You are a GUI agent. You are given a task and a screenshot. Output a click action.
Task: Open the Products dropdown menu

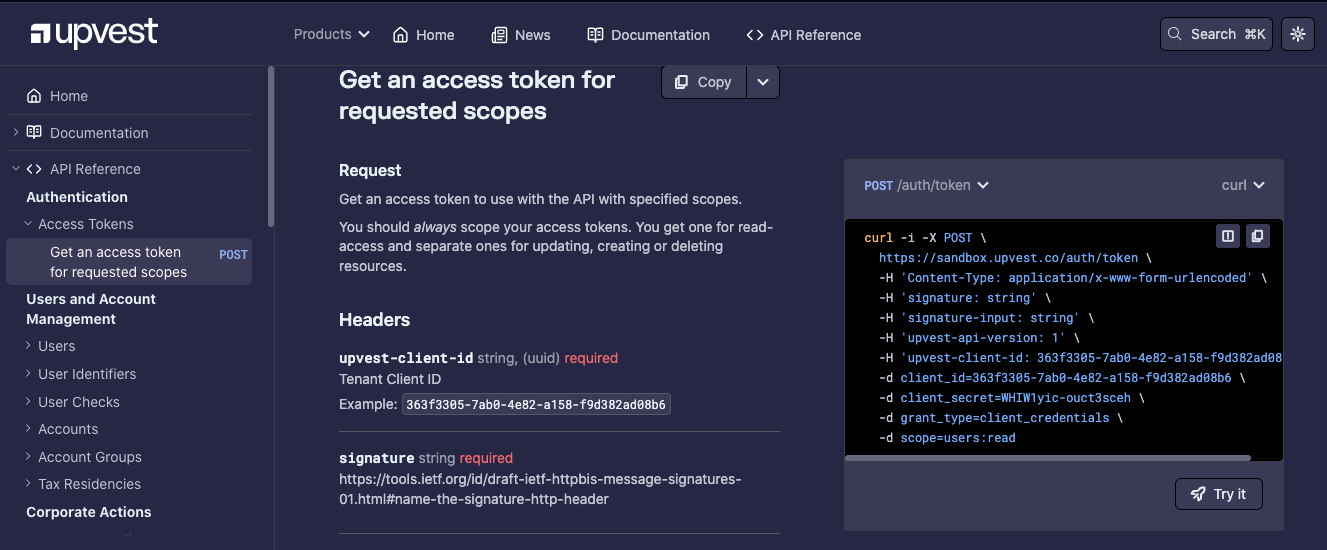click(x=331, y=34)
